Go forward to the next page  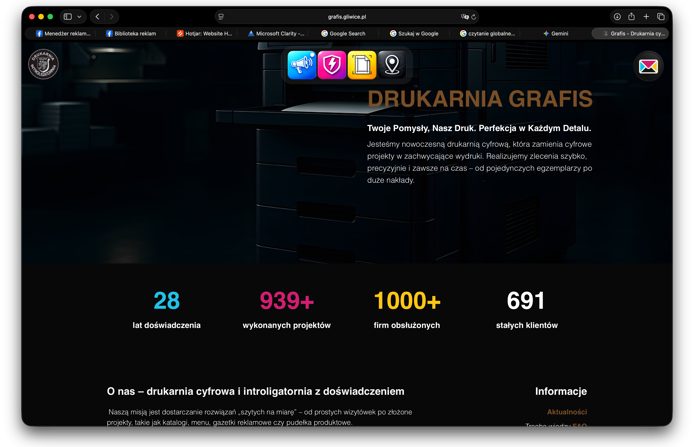(111, 17)
